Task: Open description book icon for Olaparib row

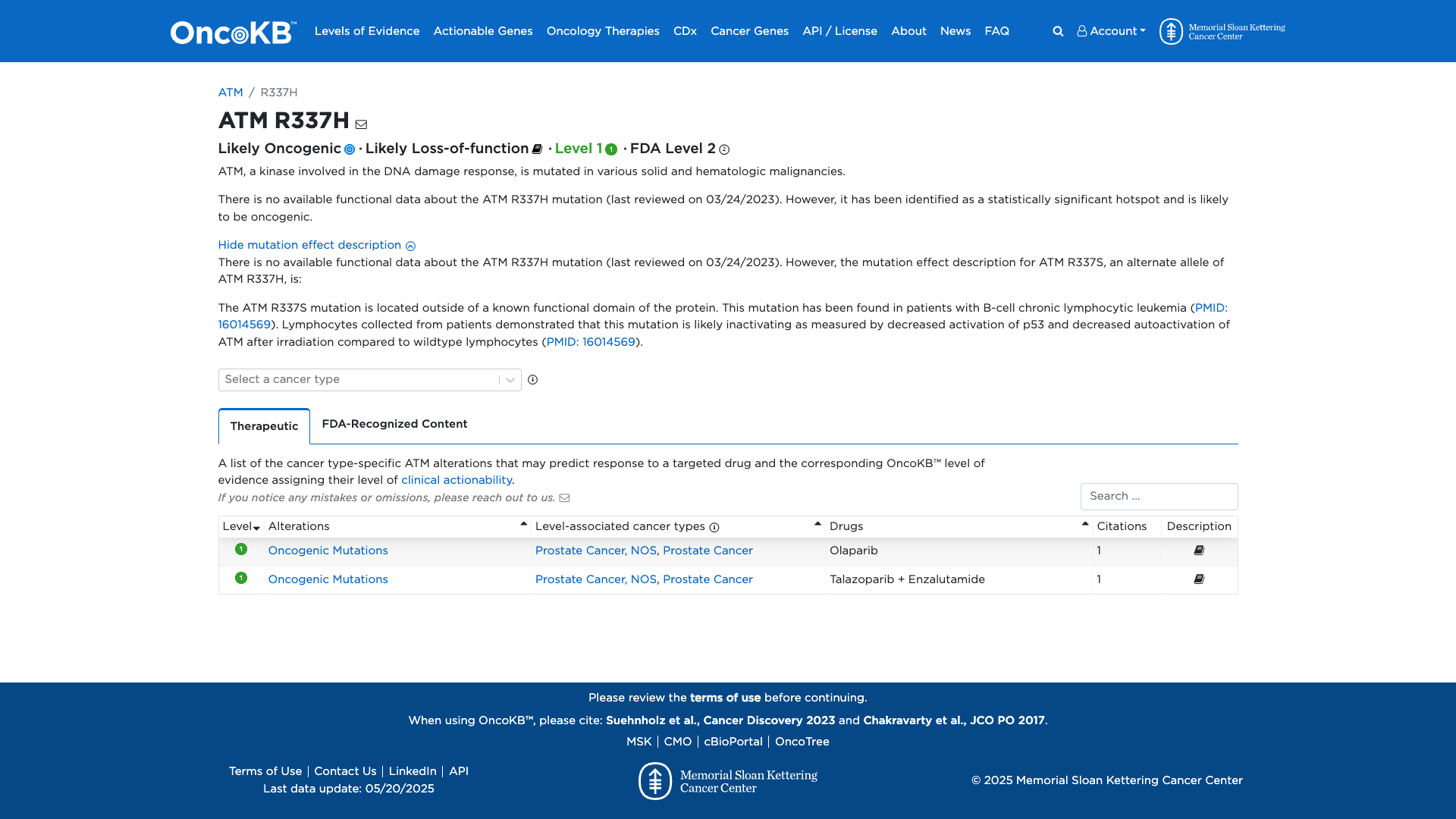Action: (1199, 551)
